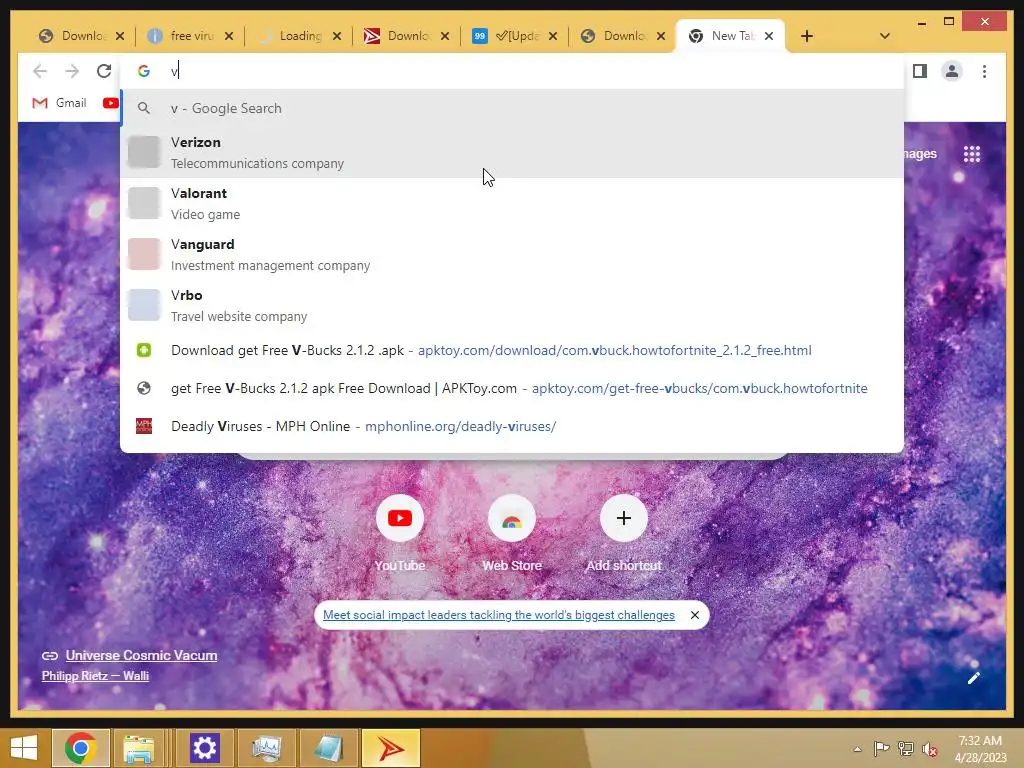
Task: Open the social impact leaders link
Action: tap(499, 615)
